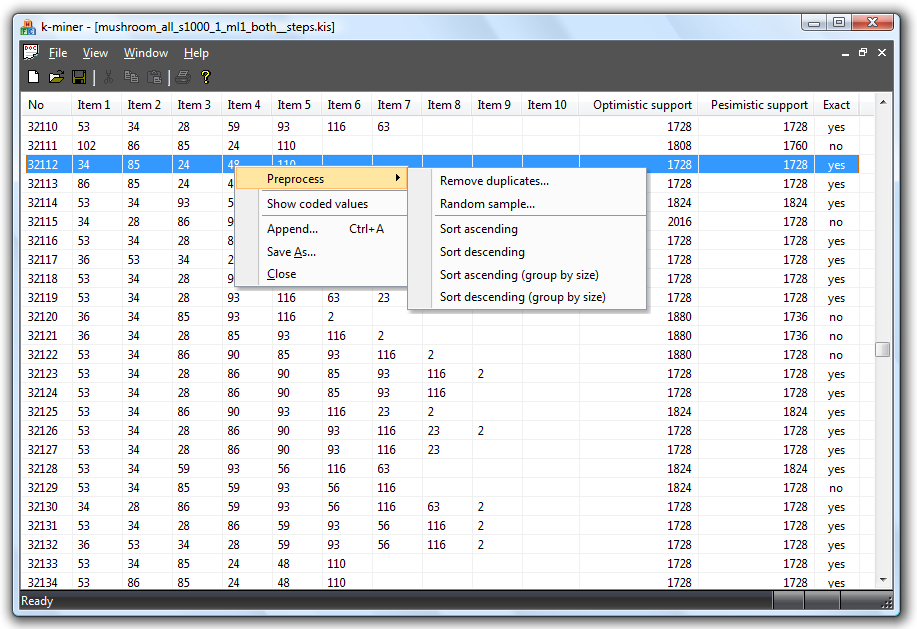Click k-miner app icon in title bar
This screenshot has width=917, height=629.
[28, 27]
